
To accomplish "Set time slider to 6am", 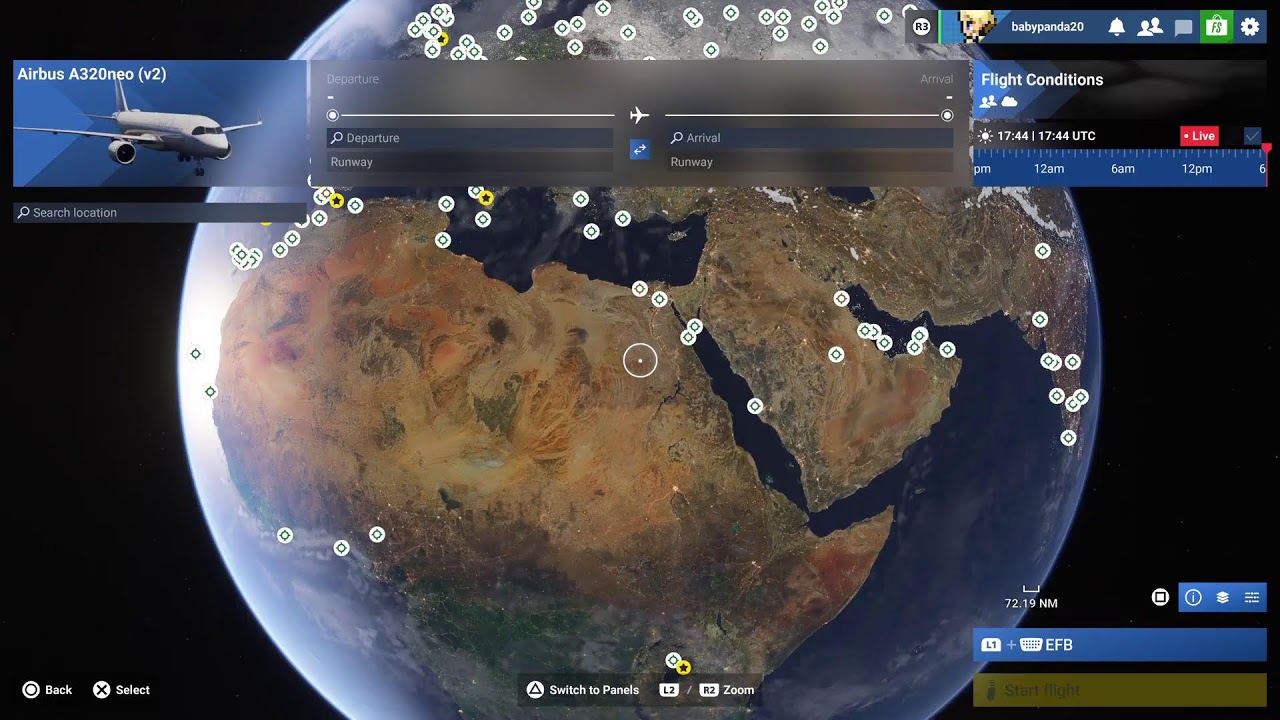I will pyautogui.click(x=1123, y=169).
